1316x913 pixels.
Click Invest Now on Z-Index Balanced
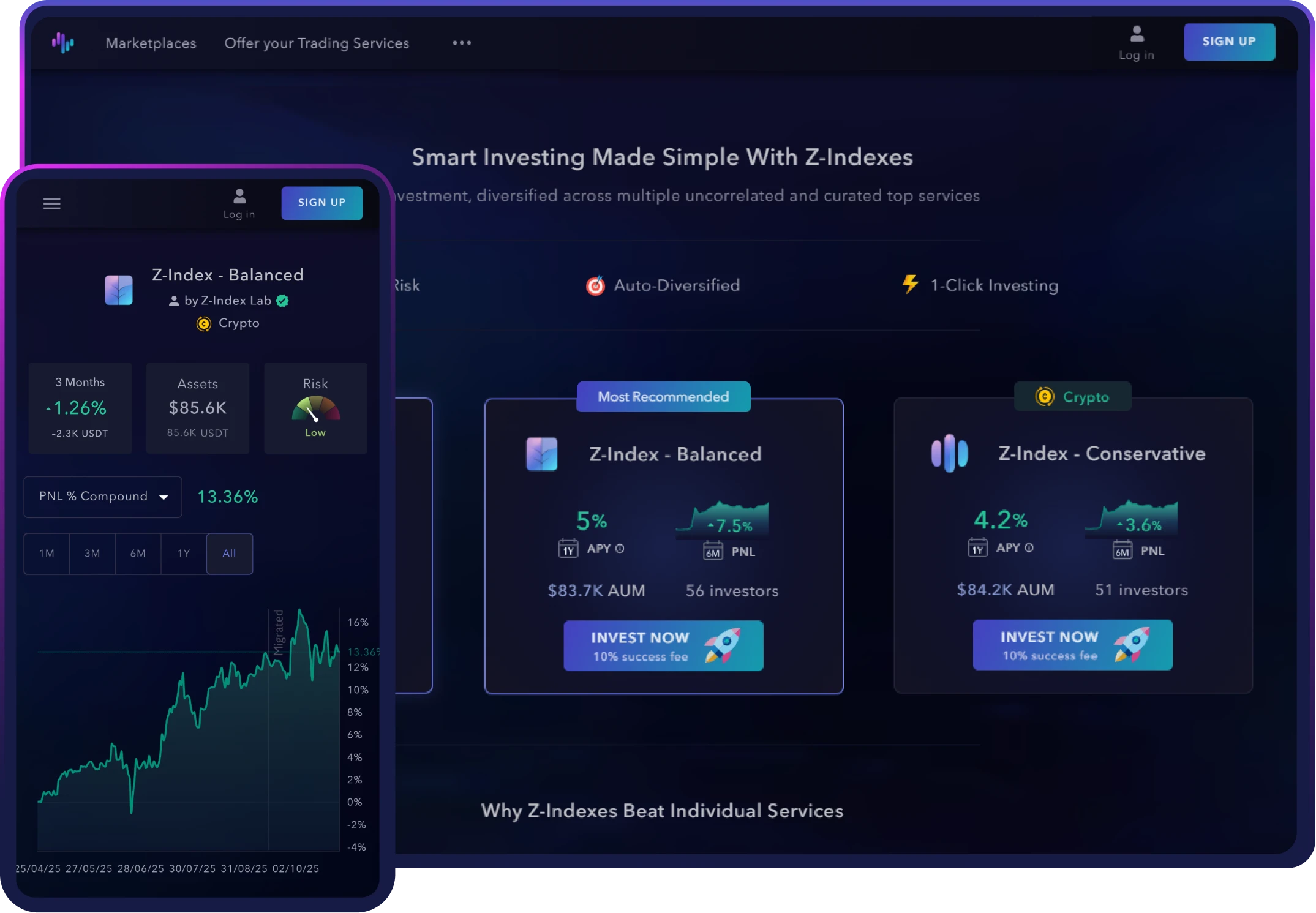(663, 646)
